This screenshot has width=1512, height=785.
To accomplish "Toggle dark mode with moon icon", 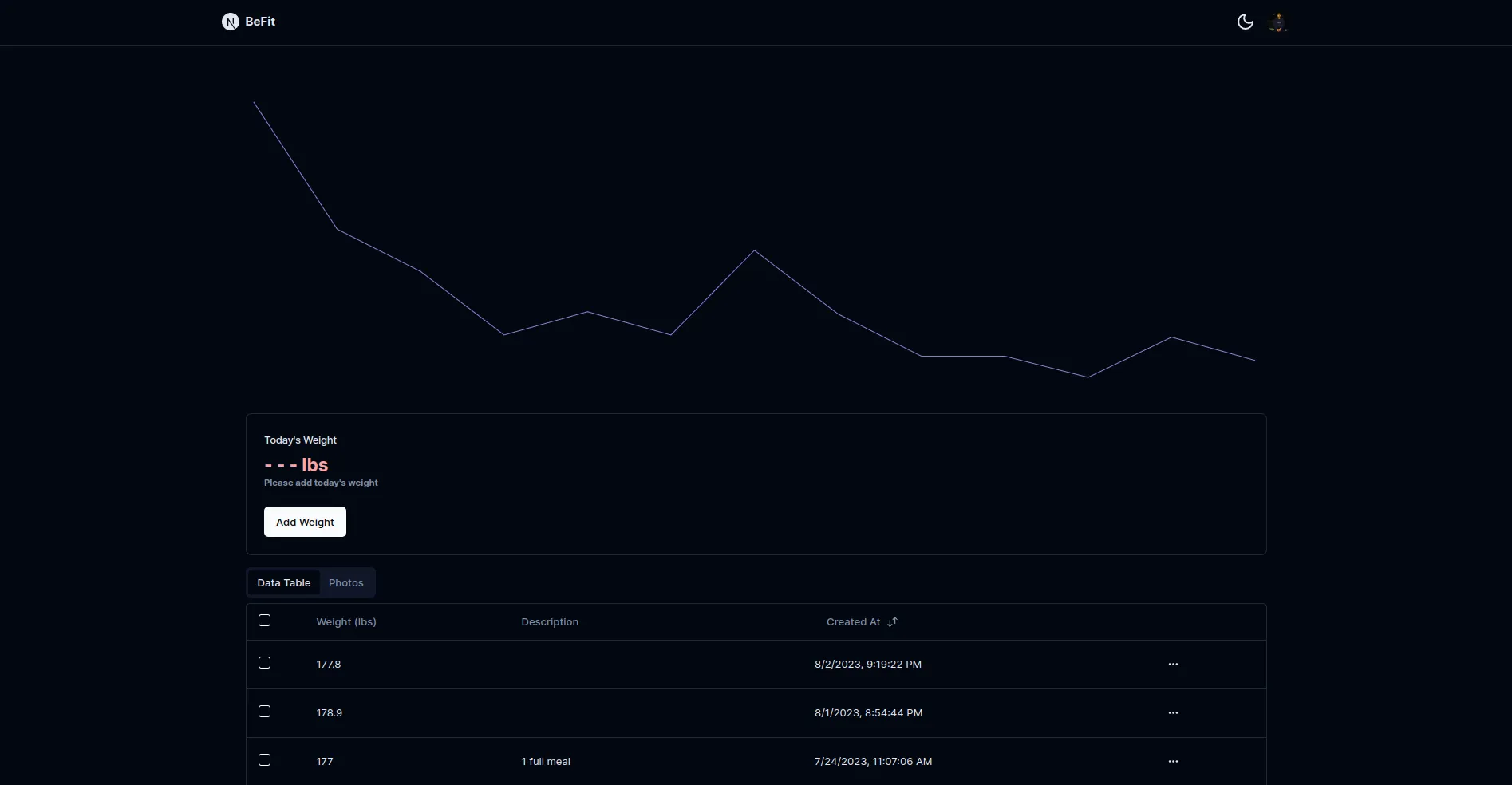I will pyautogui.click(x=1245, y=22).
